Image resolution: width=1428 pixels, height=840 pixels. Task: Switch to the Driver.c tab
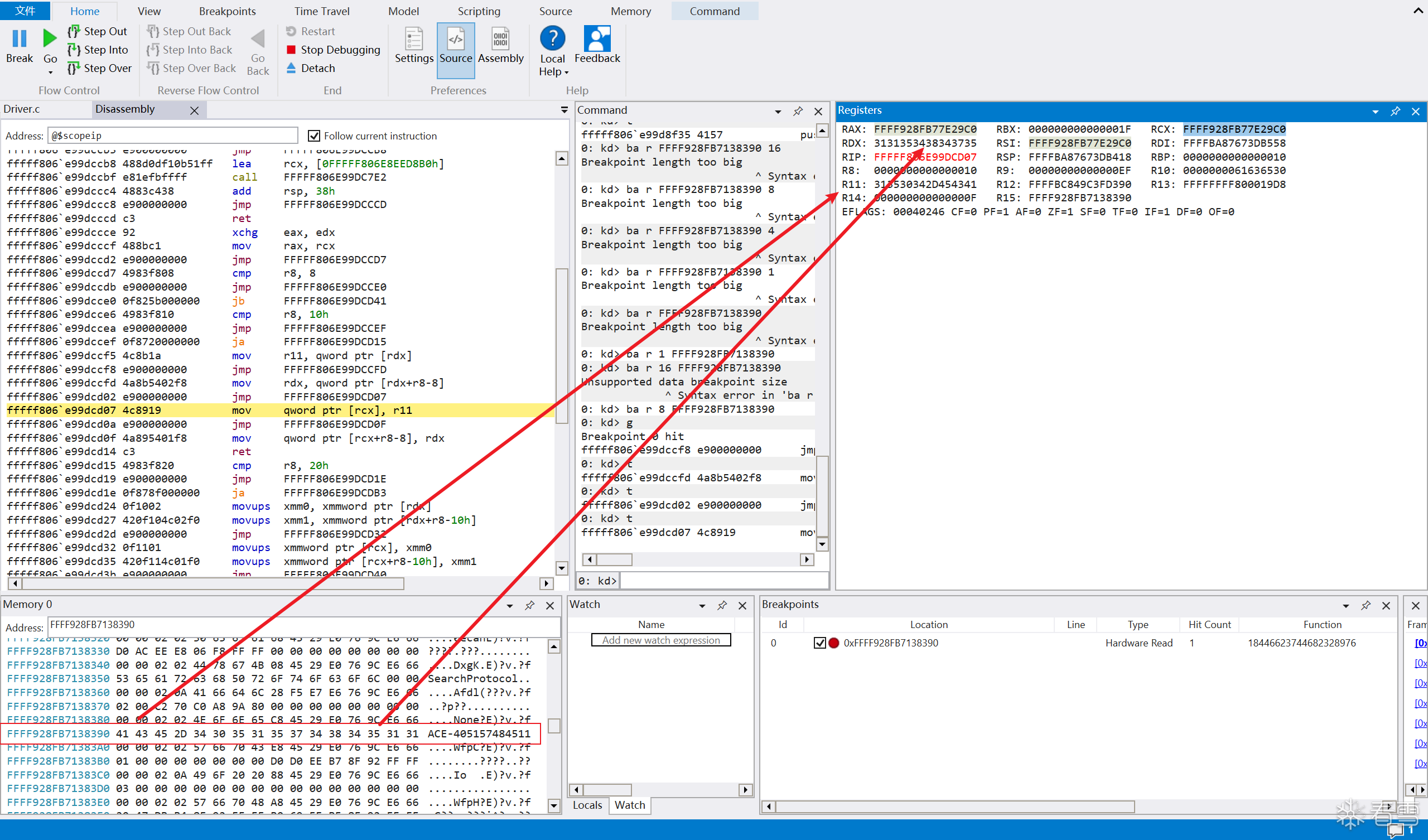pyautogui.click(x=23, y=109)
